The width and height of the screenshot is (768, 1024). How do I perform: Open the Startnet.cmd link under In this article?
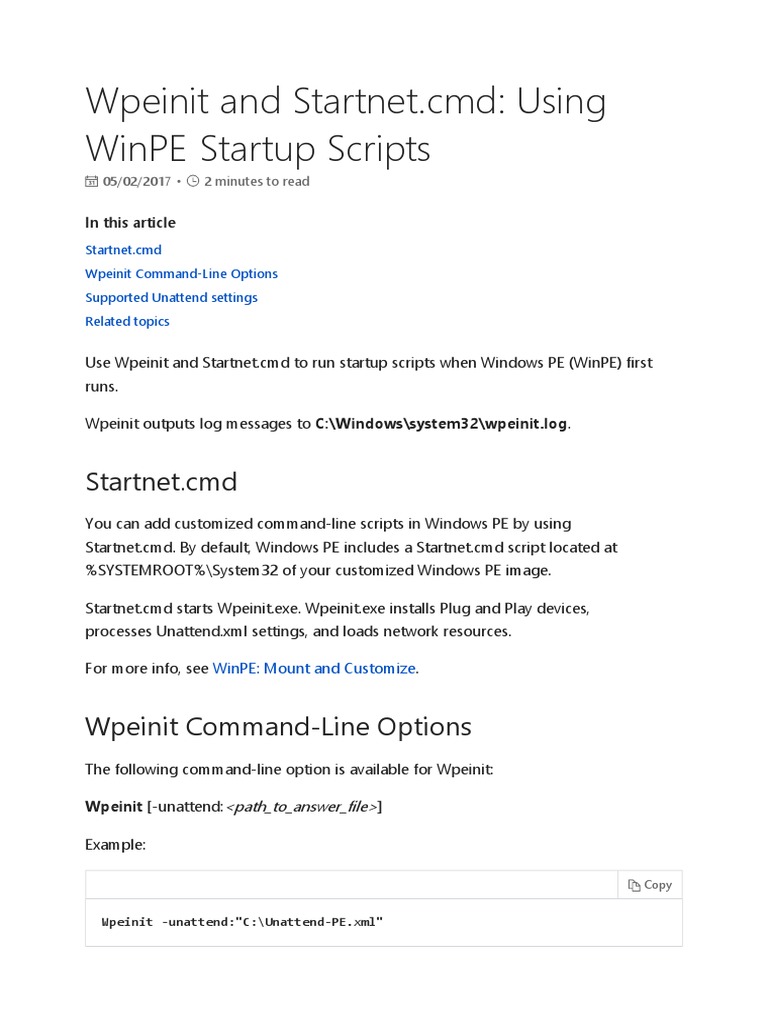[123, 250]
